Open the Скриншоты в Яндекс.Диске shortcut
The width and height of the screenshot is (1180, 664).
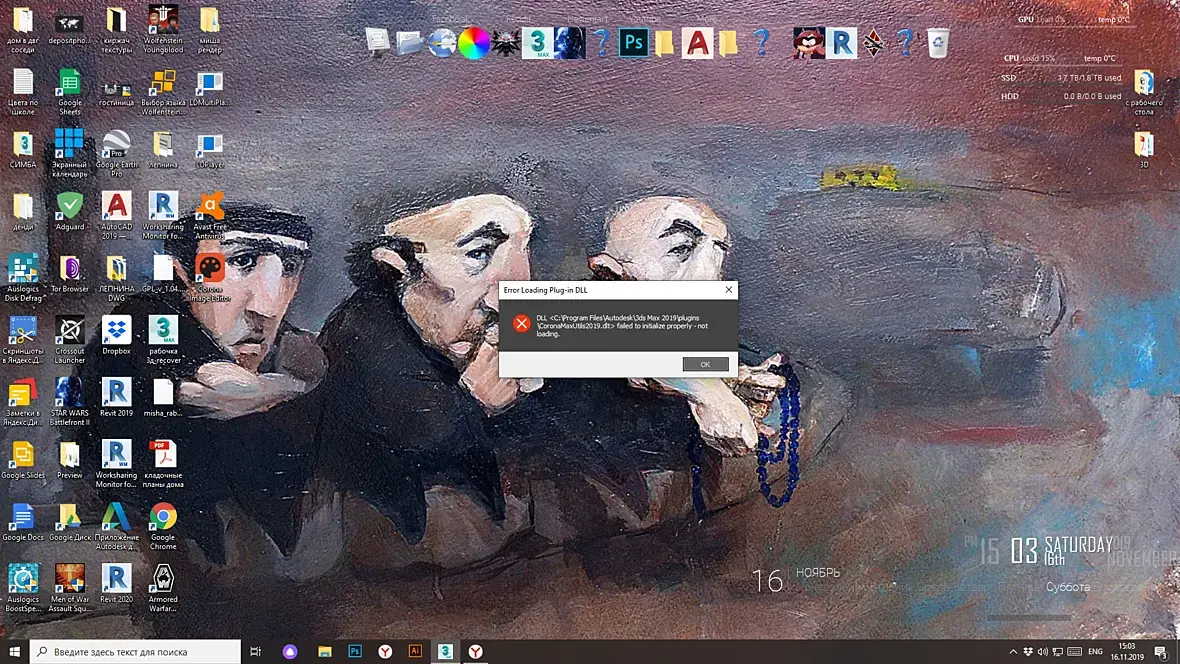(23, 340)
